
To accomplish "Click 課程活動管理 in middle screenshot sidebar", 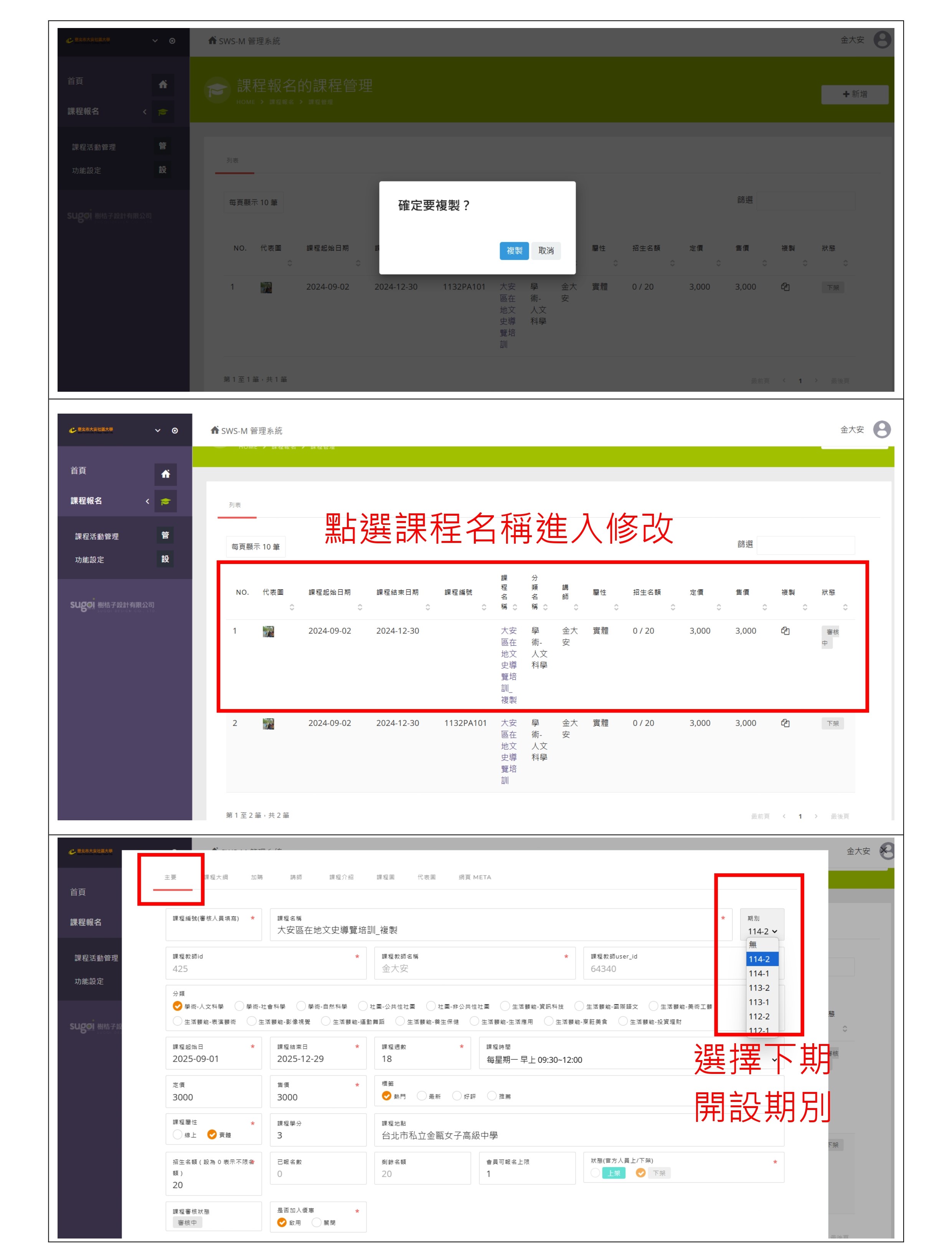I will [97, 537].
